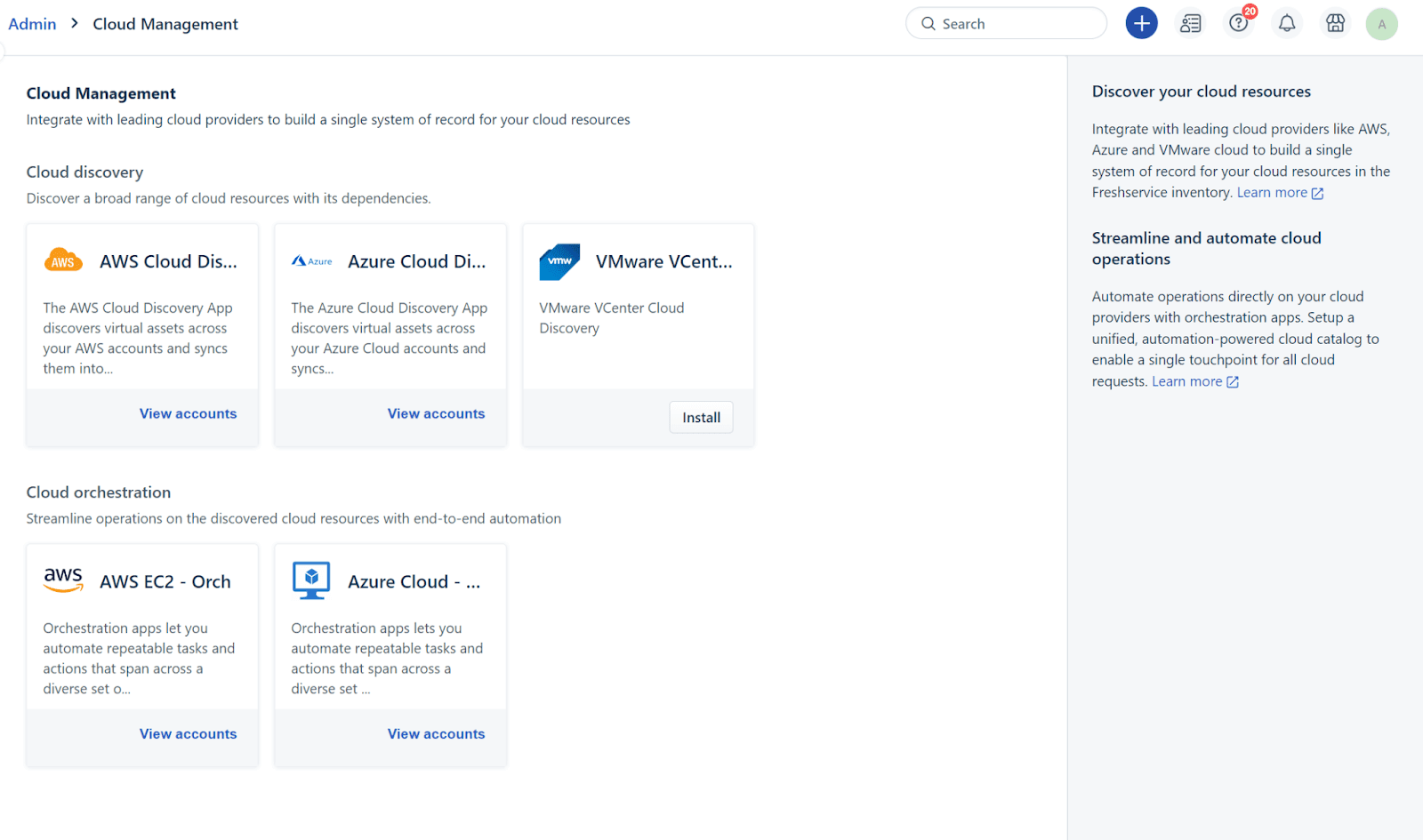View accounts for Azure Cloud orchestration
1423x840 pixels.
point(436,733)
